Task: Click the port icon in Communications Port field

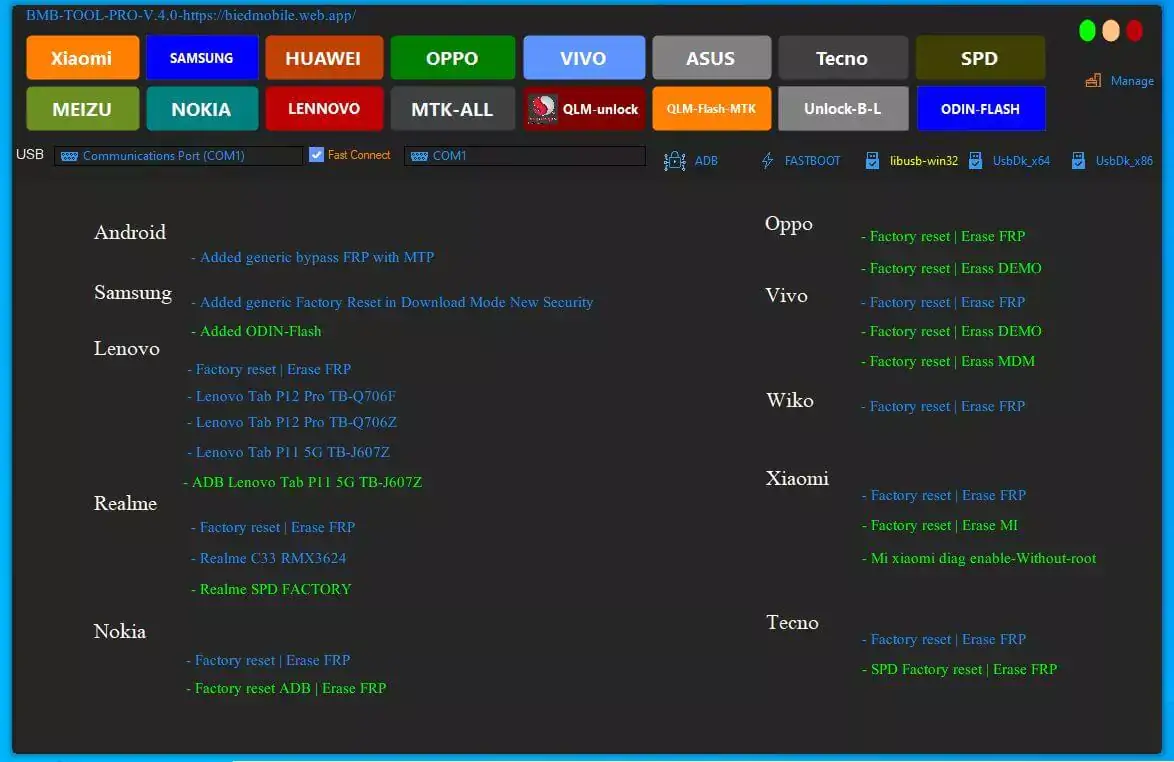Action: click(70, 156)
